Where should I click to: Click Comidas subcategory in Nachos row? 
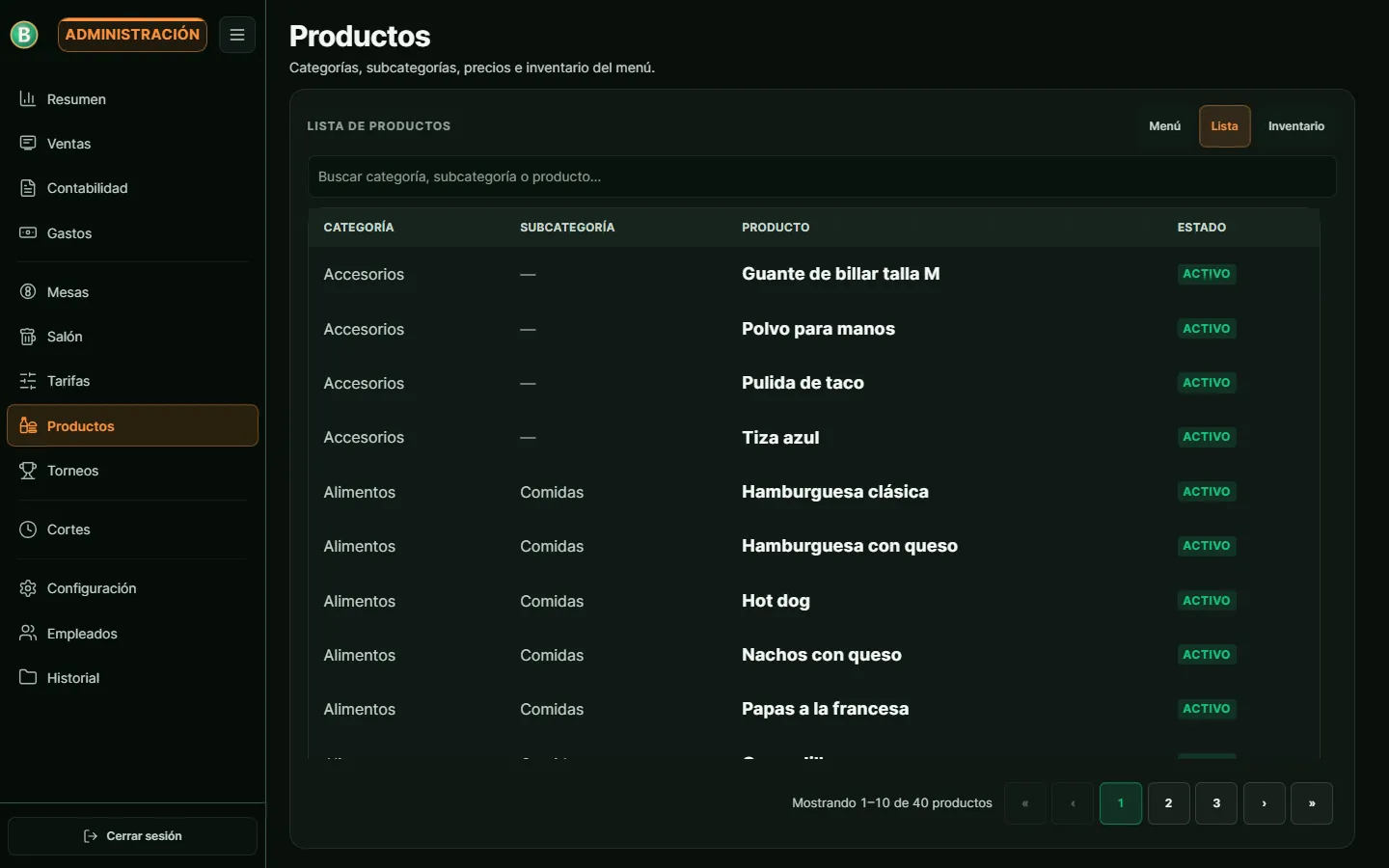coord(552,655)
